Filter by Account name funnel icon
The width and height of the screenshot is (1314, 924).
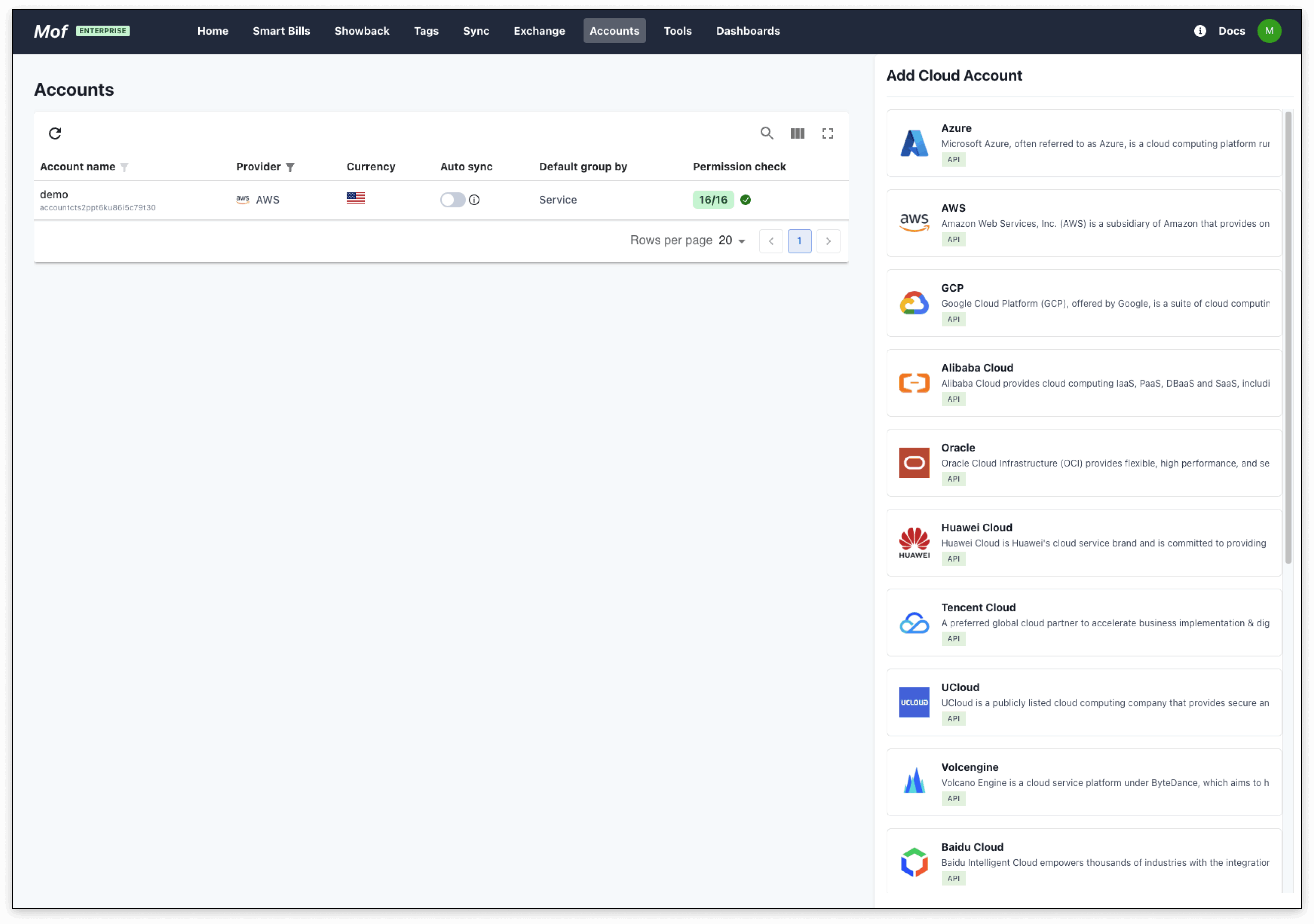pyautogui.click(x=124, y=167)
